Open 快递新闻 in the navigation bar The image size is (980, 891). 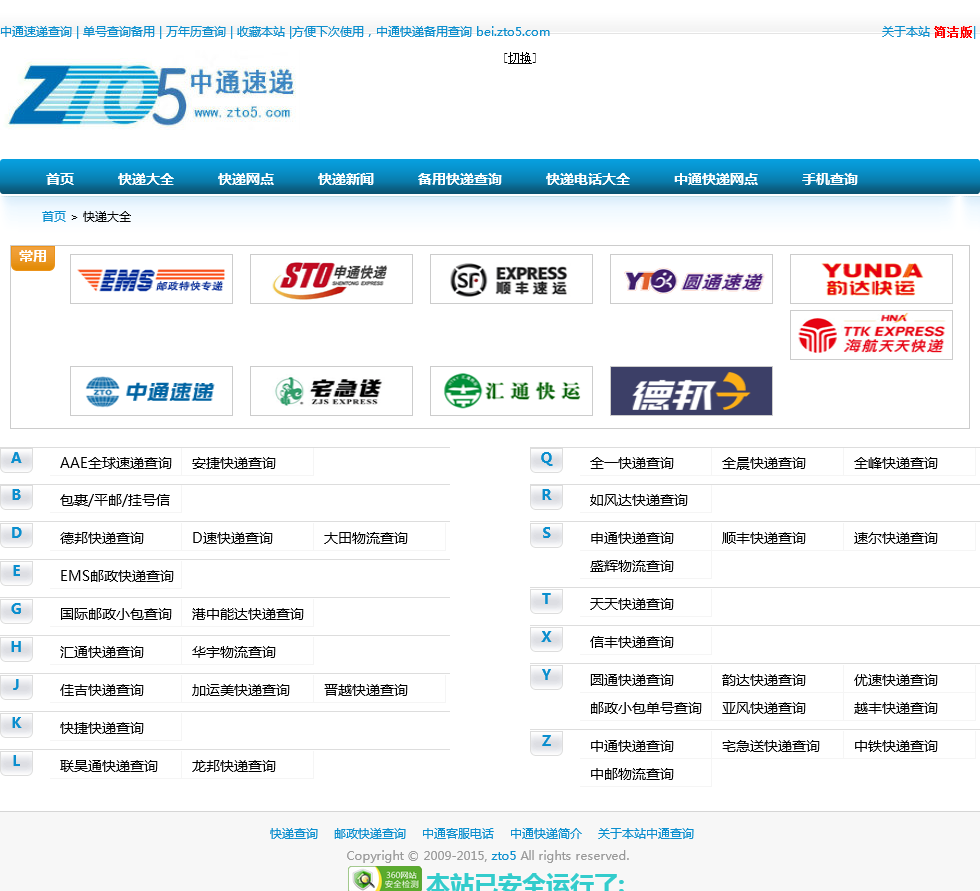tap(346, 179)
